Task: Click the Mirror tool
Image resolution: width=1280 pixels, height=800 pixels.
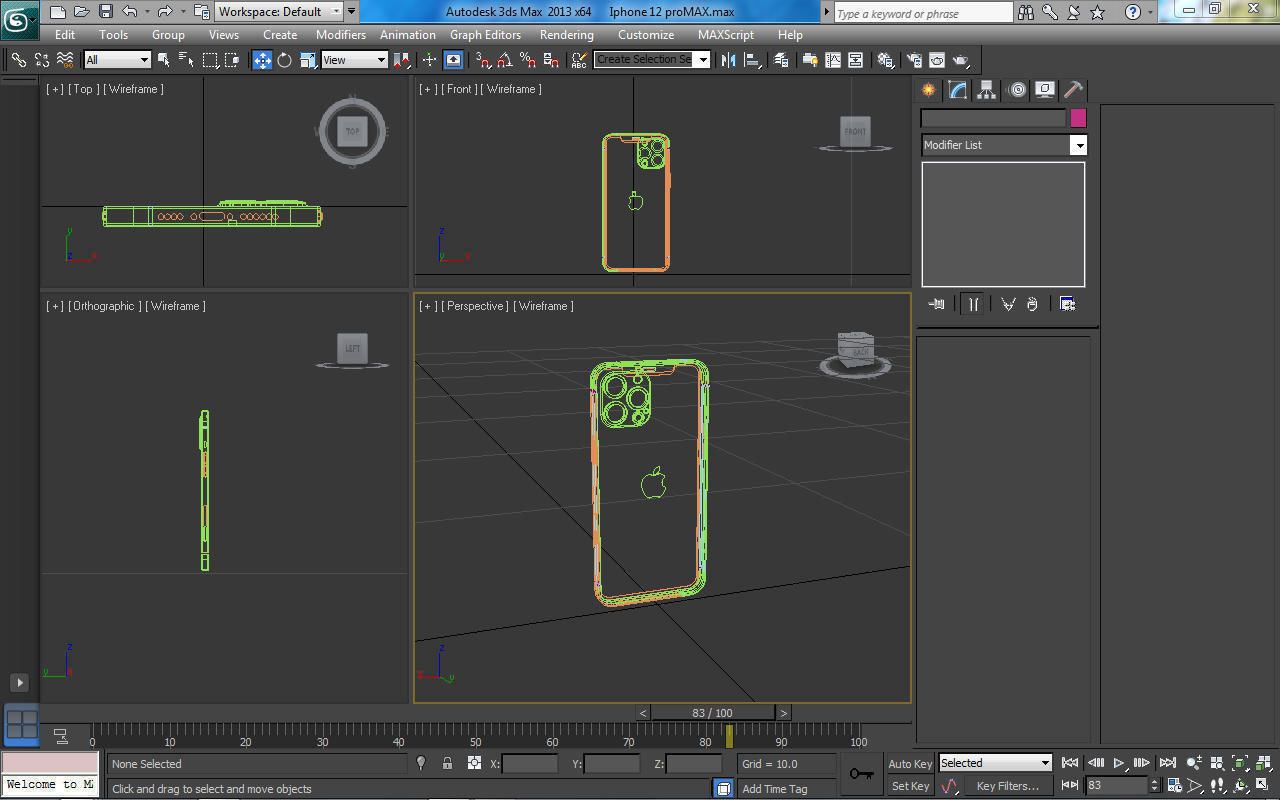Action: pyautogui.click(x=728, y=60)
